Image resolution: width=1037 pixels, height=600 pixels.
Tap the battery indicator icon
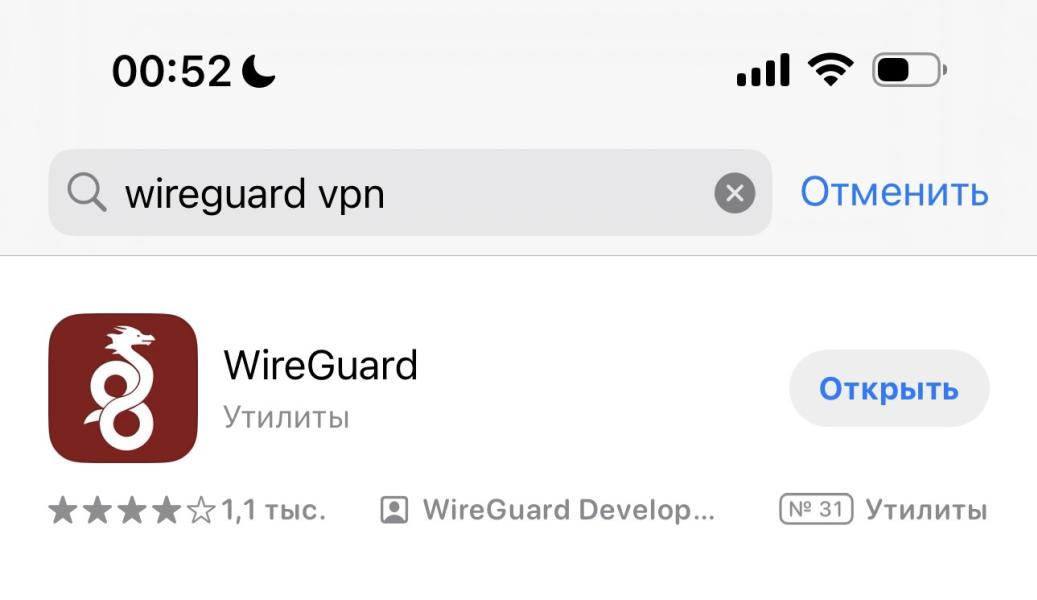909,69
